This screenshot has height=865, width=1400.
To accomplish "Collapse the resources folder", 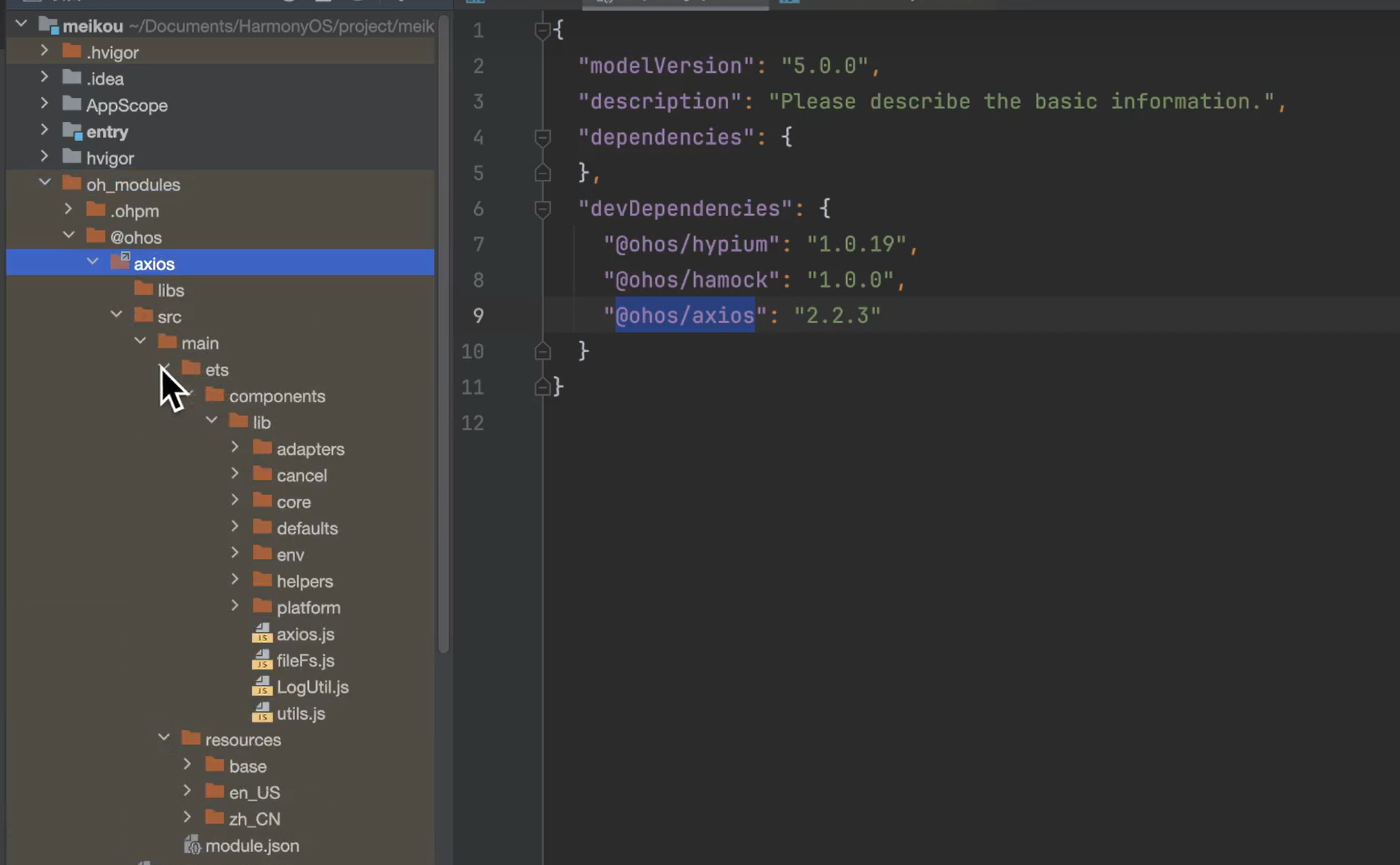I will pyautogui.click(x=164, y=738).
